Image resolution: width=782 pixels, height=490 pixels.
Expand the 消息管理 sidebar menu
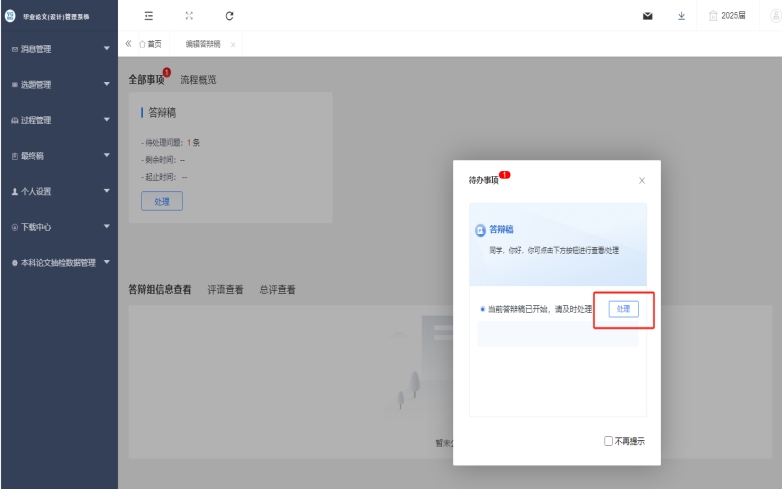tap(58, 49)
